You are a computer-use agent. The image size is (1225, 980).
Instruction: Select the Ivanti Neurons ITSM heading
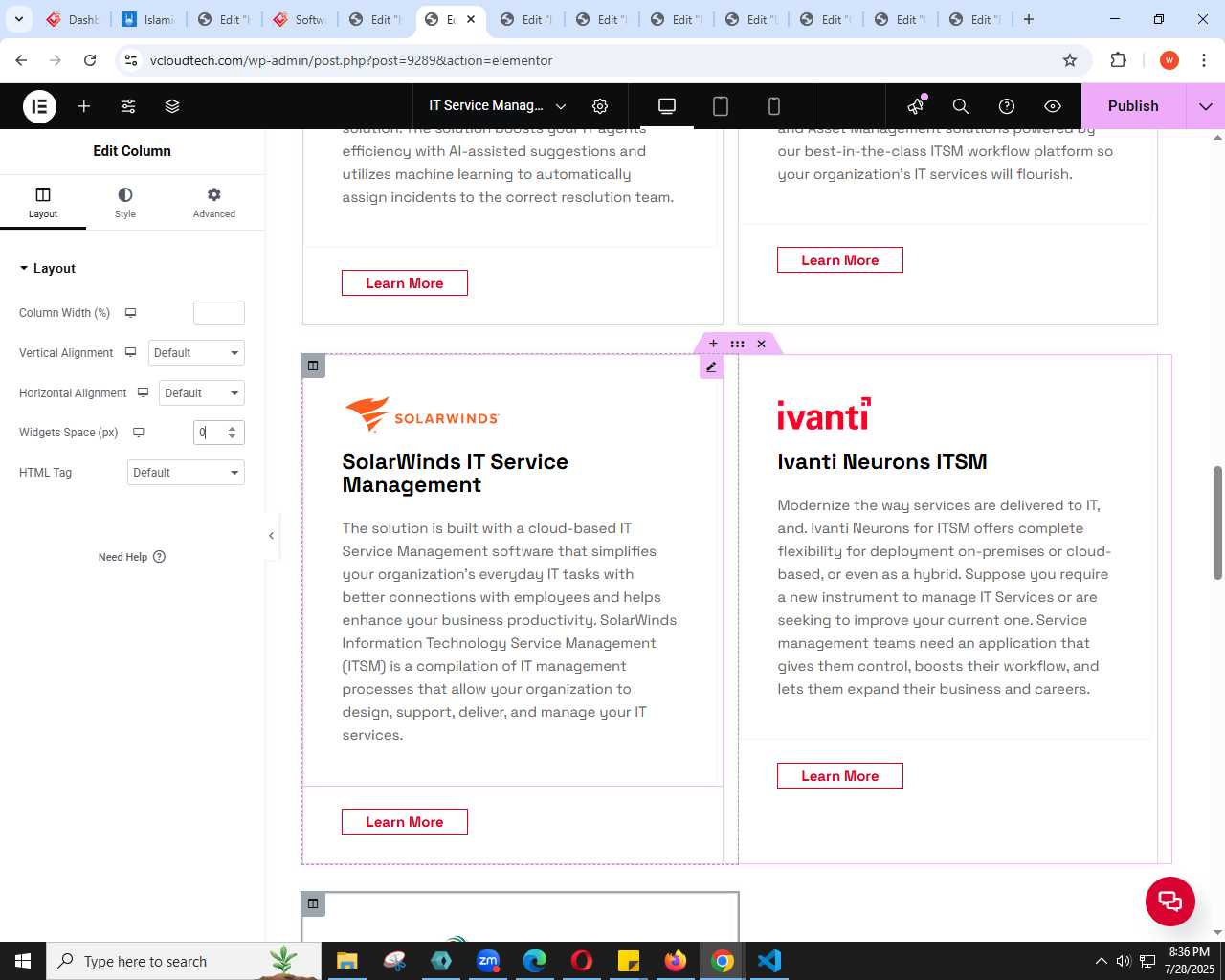(x=882, y=461)
